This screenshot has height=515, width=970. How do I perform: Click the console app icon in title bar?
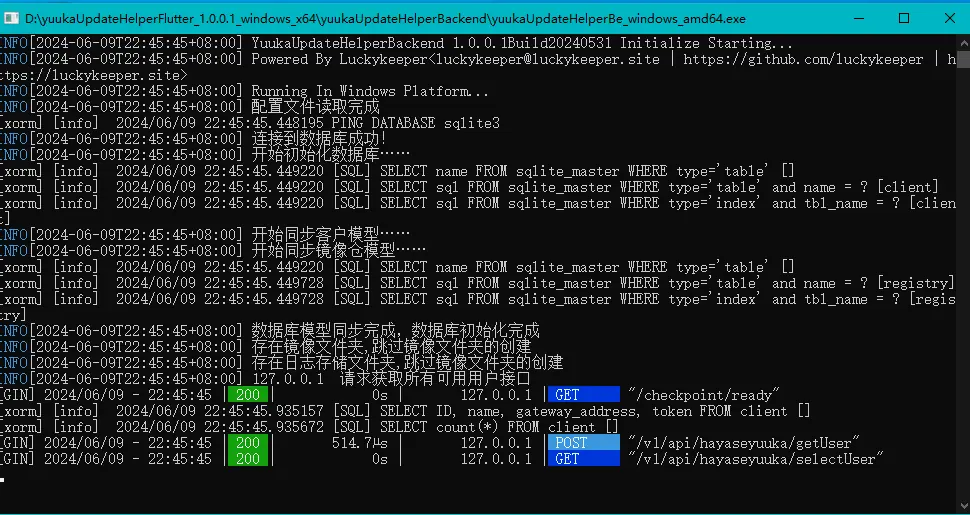click(x=14, y=17)
